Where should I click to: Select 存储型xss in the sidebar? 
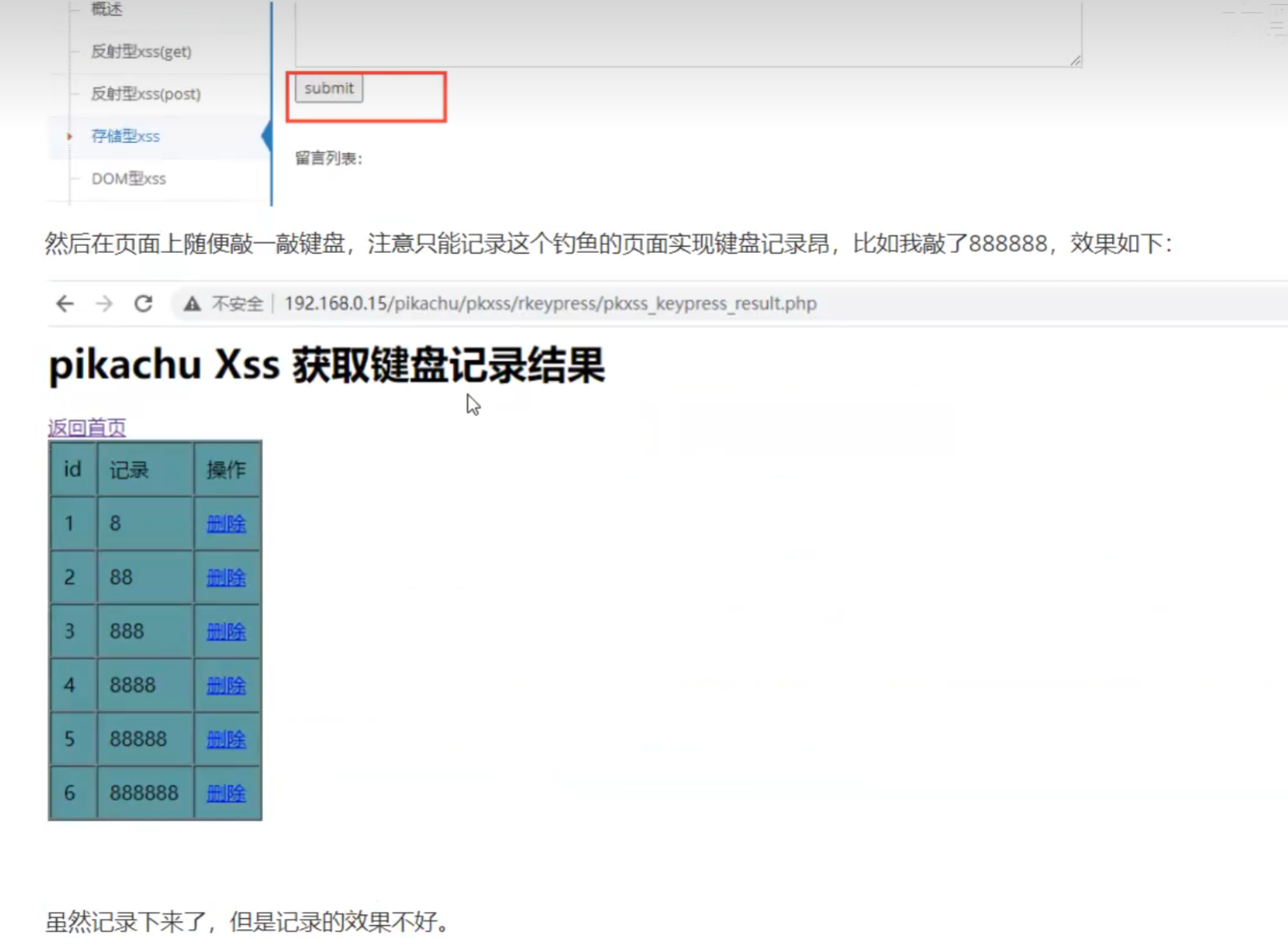click(x=126, y=136)
